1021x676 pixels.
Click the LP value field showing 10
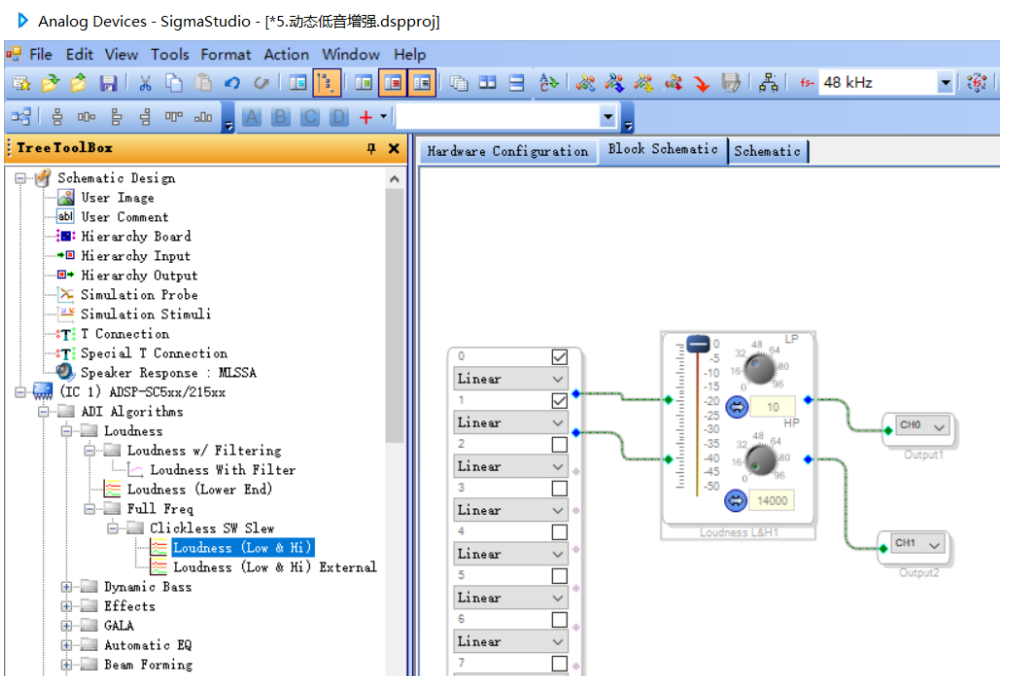(772, 408)
